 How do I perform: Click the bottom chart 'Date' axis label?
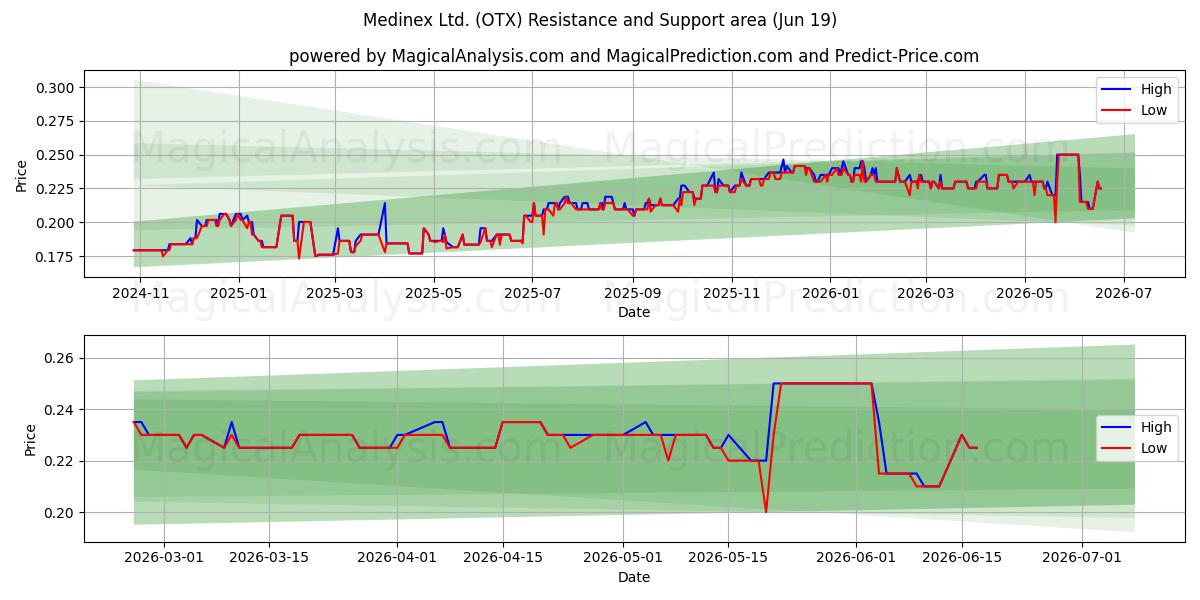634,577
